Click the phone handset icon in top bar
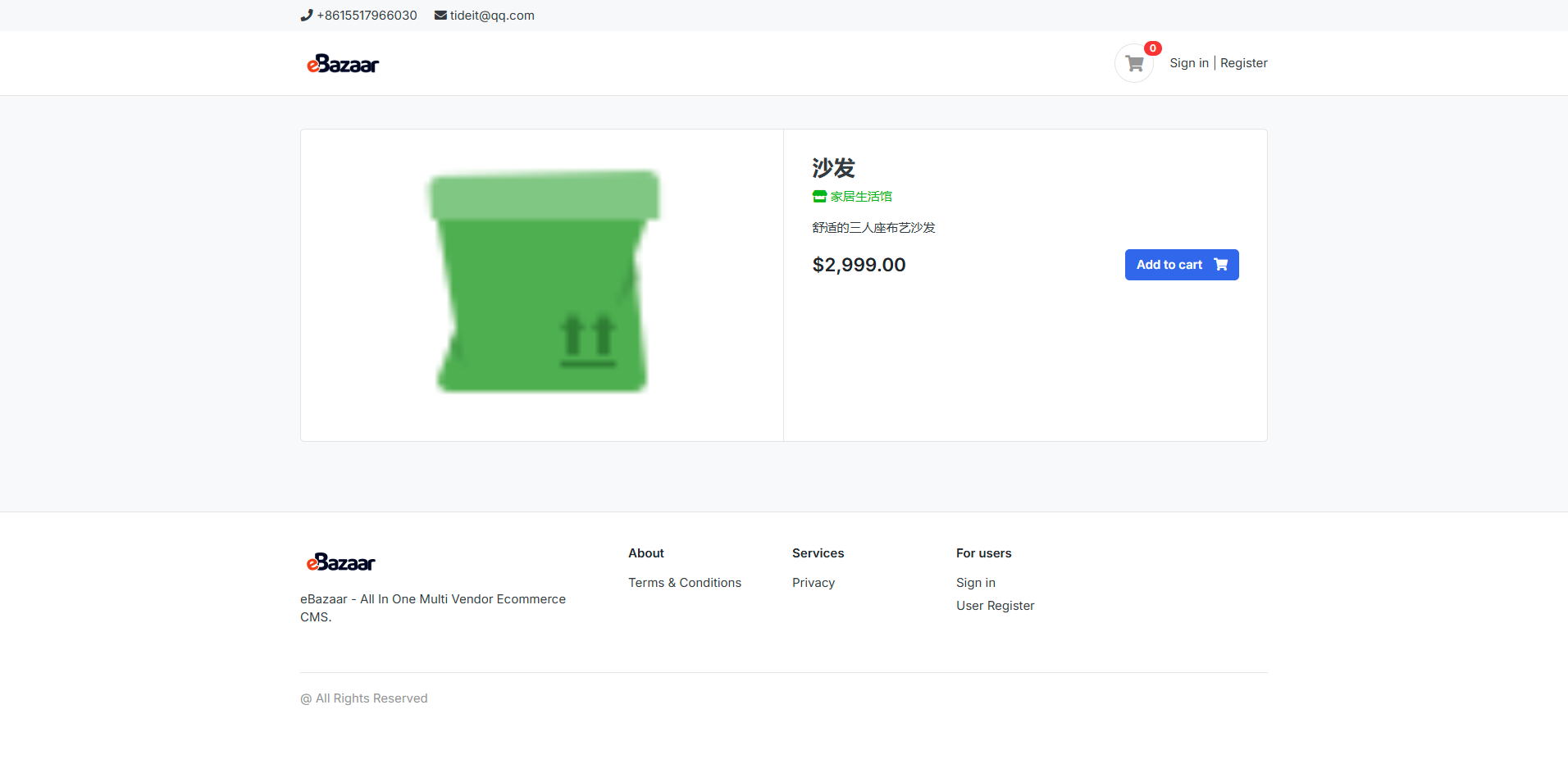1568x764 pixels. coord(307,15)
